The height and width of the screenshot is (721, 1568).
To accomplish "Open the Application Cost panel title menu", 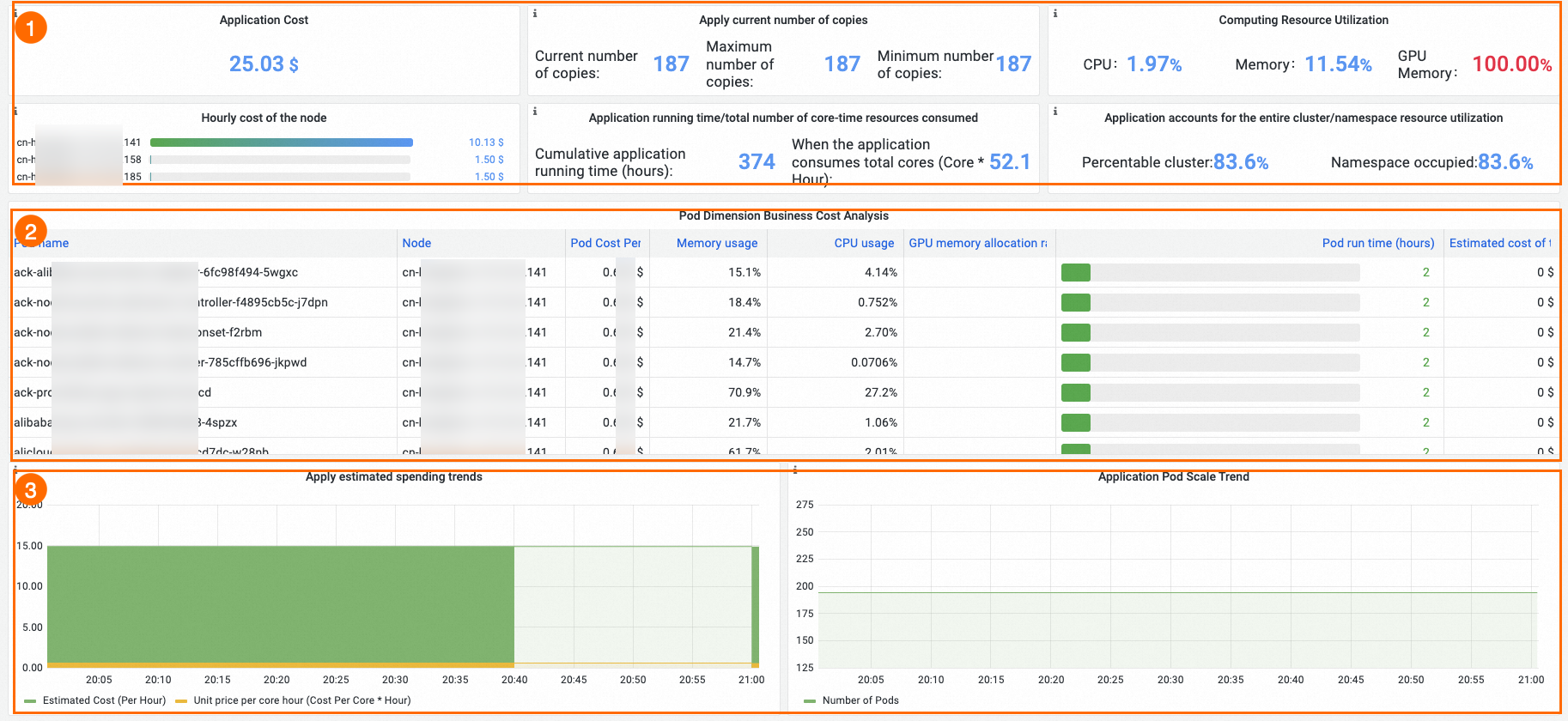I will click(x=264, y=20).
